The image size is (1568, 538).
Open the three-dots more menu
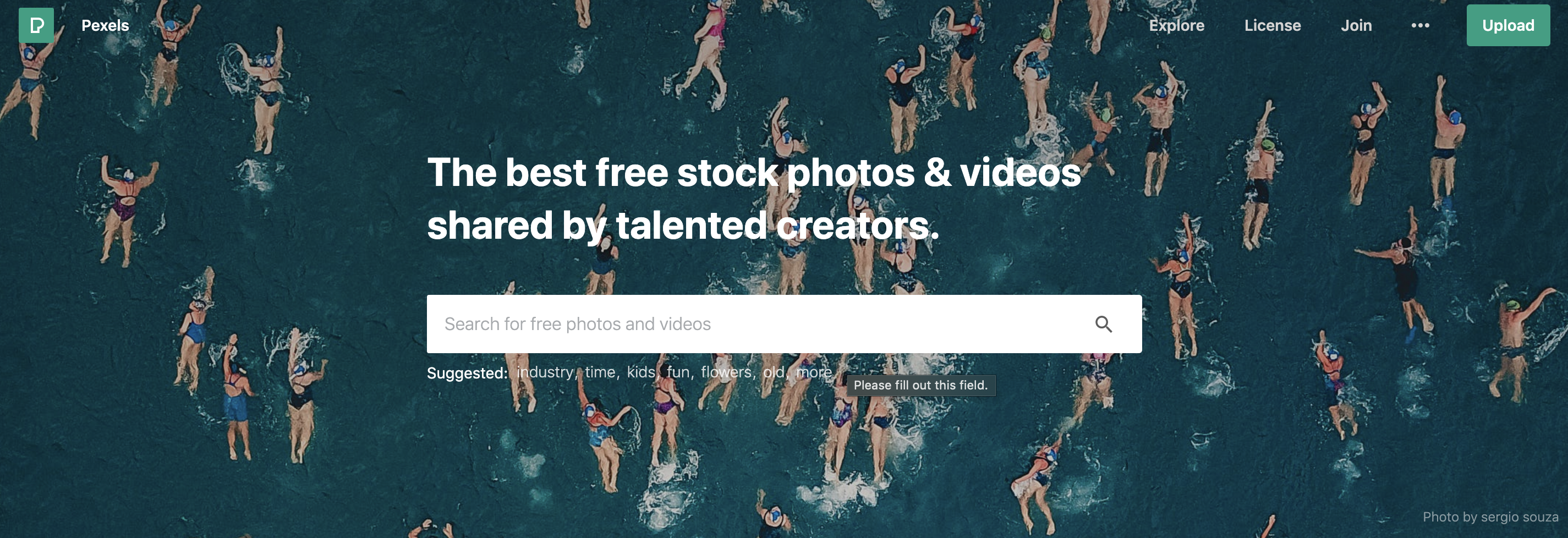[x=1420, y=25]
